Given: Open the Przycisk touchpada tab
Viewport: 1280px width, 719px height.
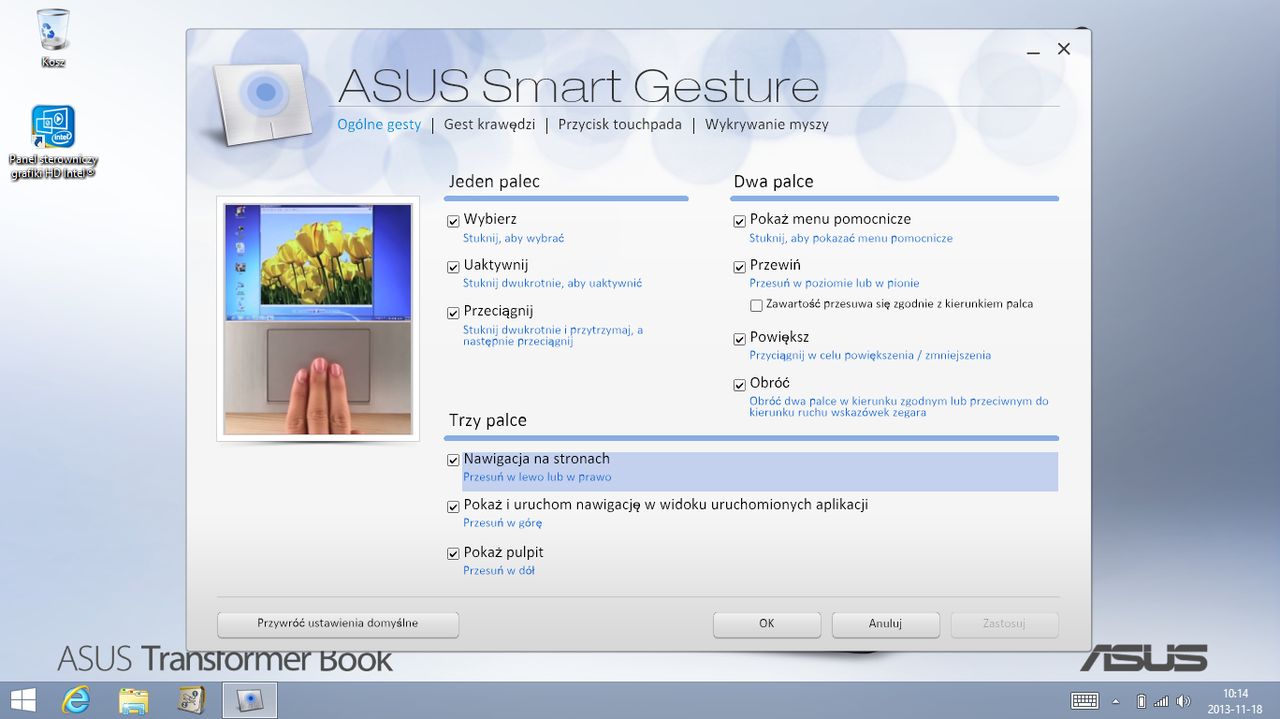Looking at the screenshot, I should pyautogui.click(x=619, y=125).
